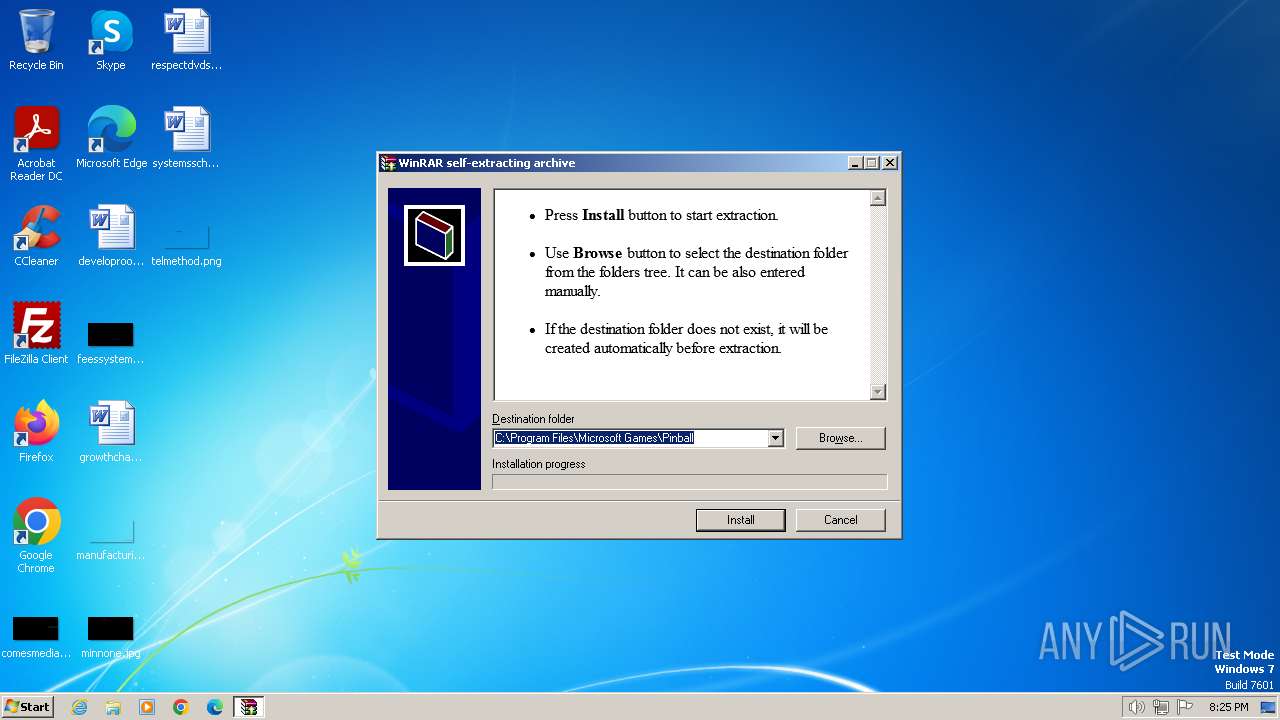This screenshot has height=720, width=1280.
Task: Launch Firefox from the desktop
Action: point(36,432)
